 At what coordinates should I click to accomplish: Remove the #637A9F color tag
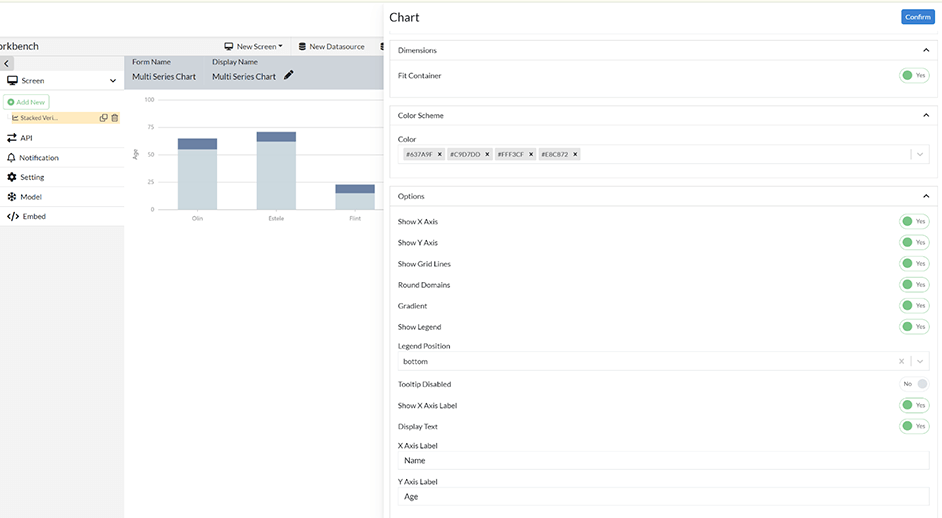440,154
